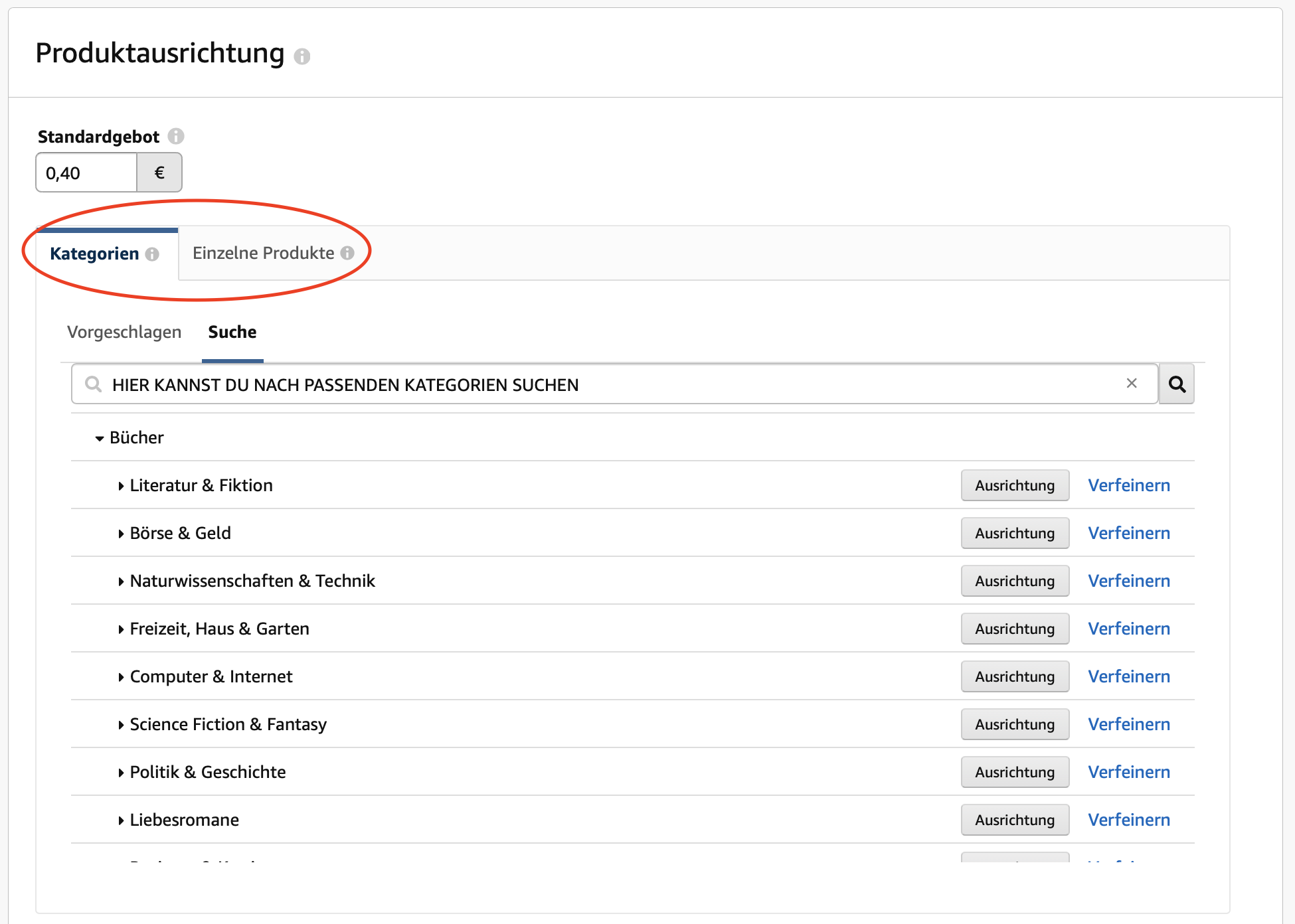Click the Standardgebot info icon

pyautogui.click(x=176, y=137)
